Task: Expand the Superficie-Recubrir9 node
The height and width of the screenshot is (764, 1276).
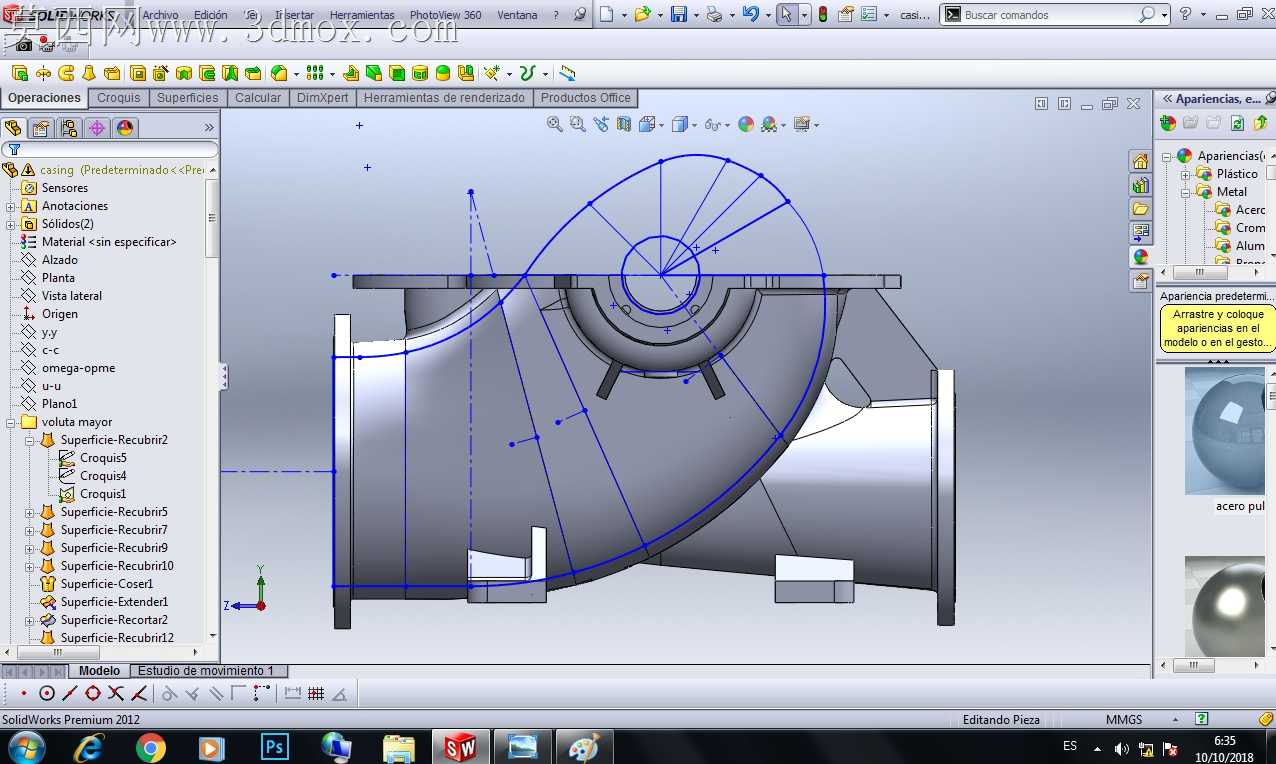Action: (30, 548)
